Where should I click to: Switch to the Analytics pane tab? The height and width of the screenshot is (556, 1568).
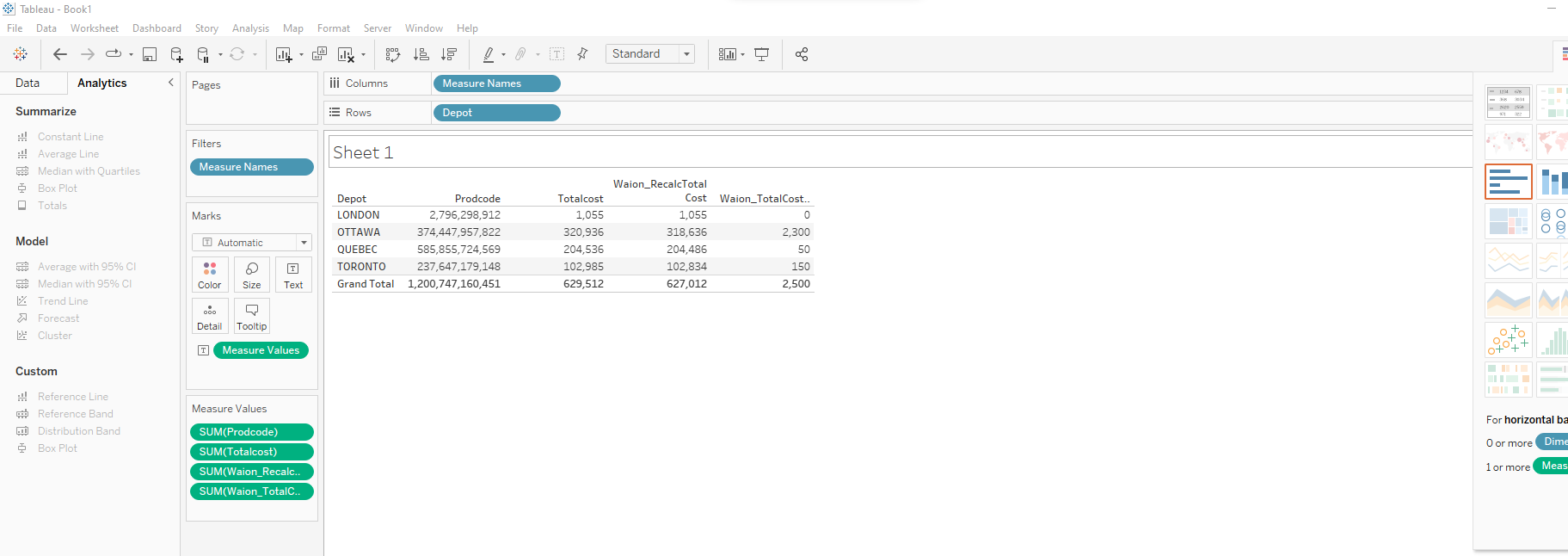point(101,83)
